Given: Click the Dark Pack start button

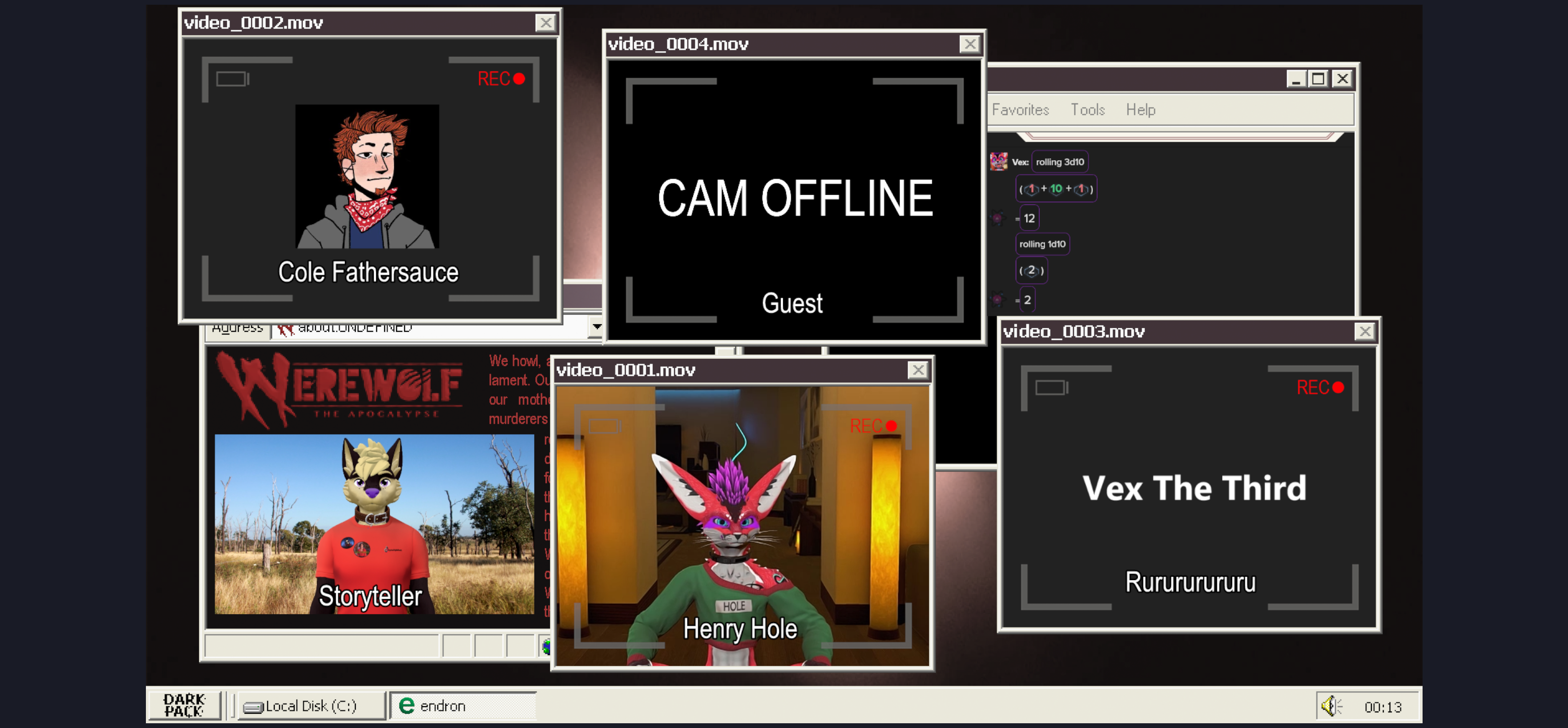Looking at the screenshot, I should point(184,705).
